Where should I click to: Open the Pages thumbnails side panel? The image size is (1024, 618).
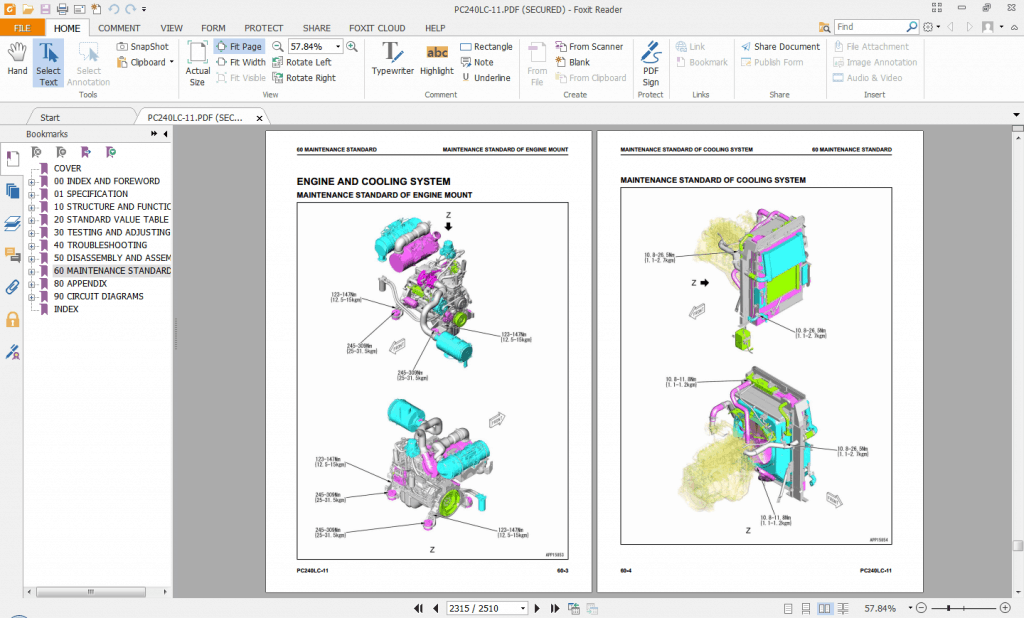pos(12,191)
